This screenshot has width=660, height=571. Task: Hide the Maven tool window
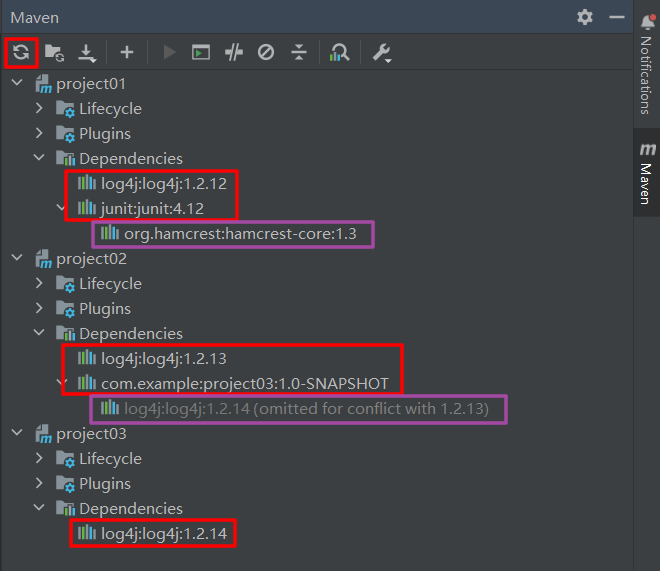click(x=617, y=17)
